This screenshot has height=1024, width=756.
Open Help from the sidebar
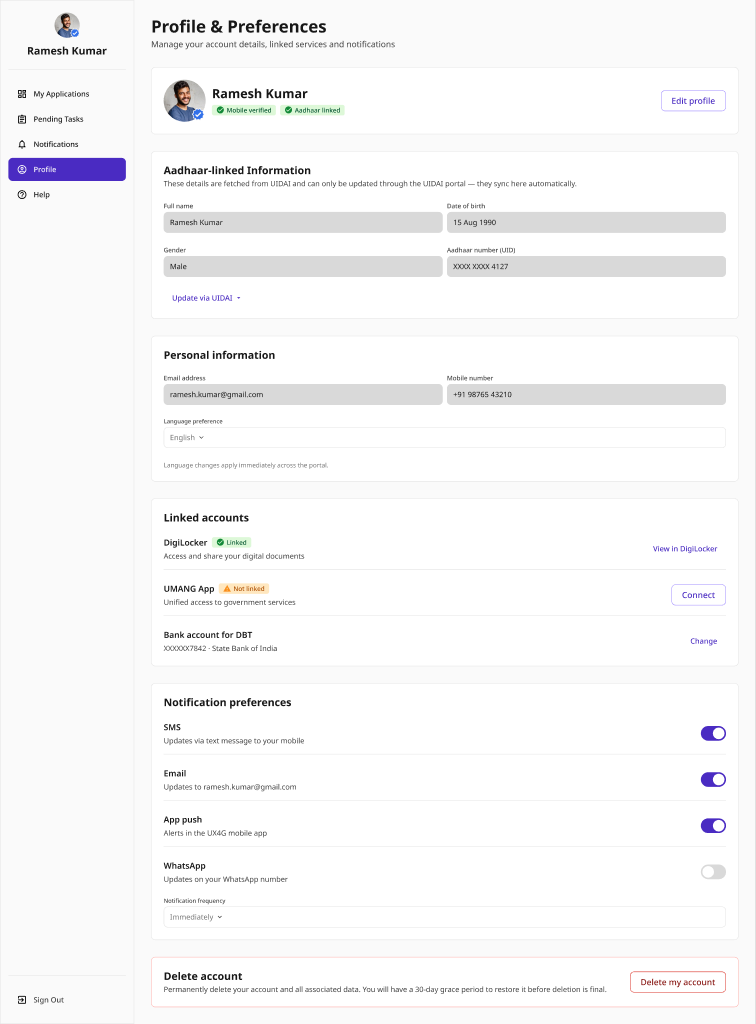tap(67, 195)
